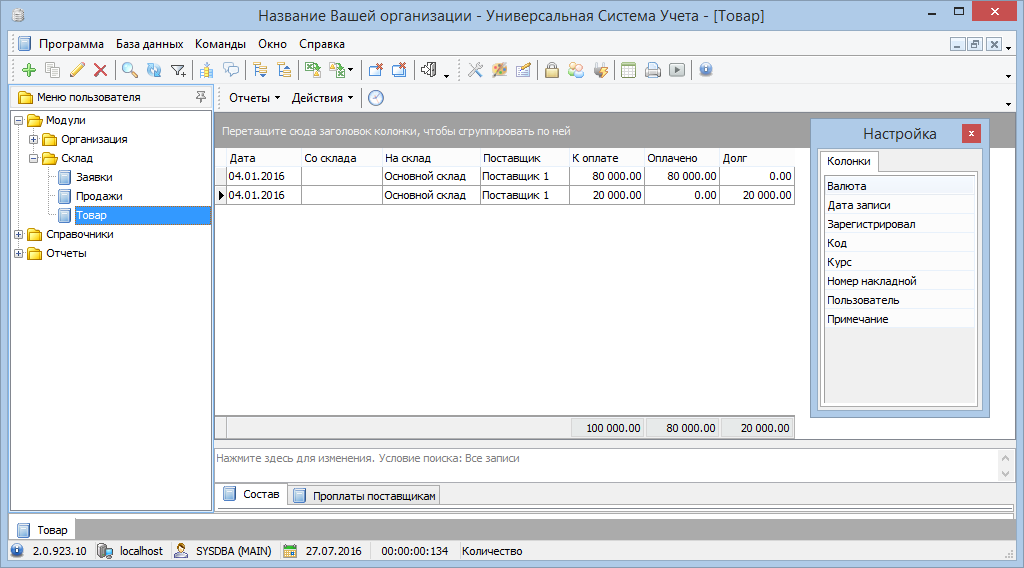Select Продажи in the module tree

pyautogui.click(x=99, y=197)
